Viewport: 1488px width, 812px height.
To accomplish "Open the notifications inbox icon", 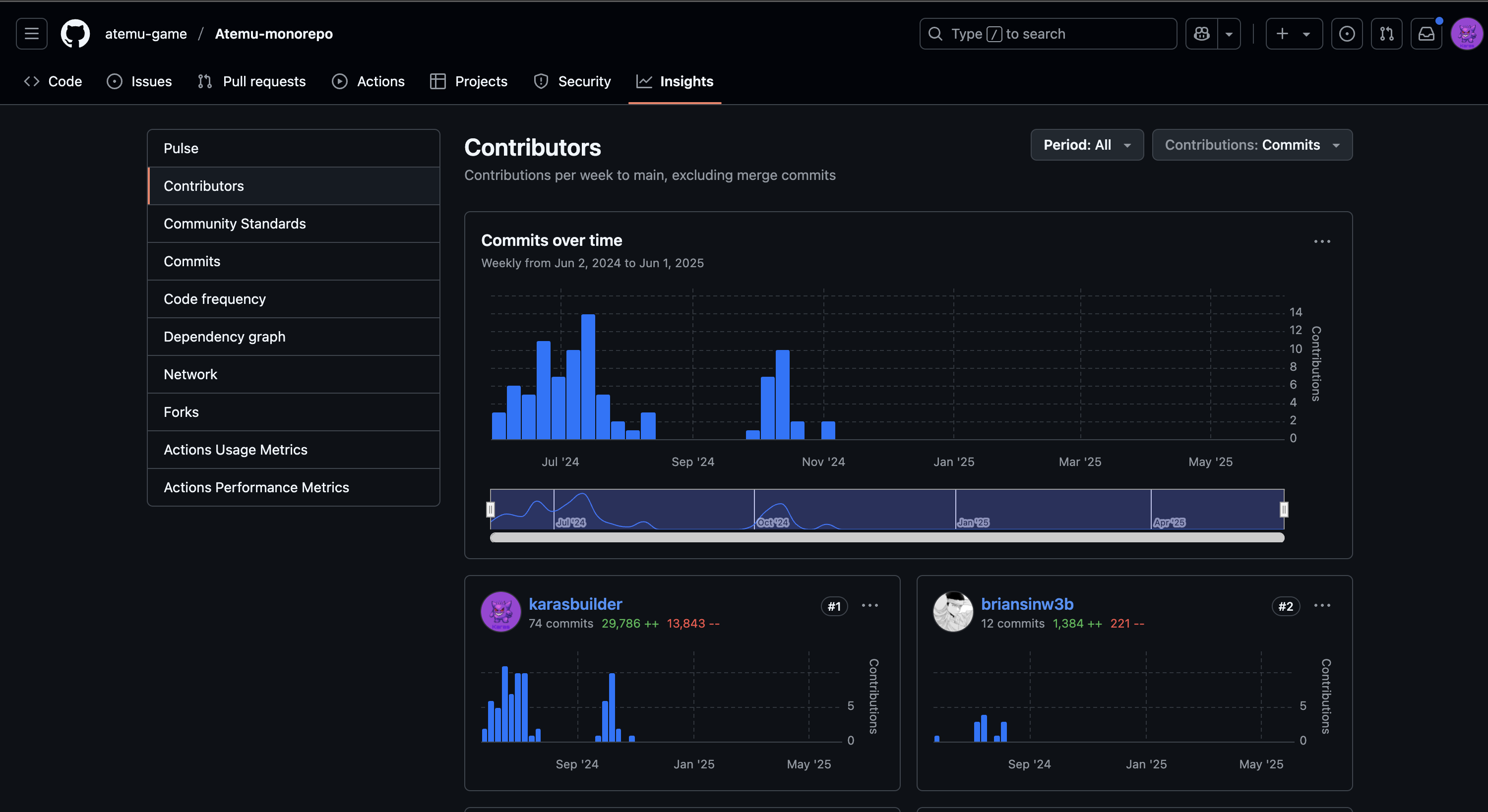I will tap(1426, 34).
